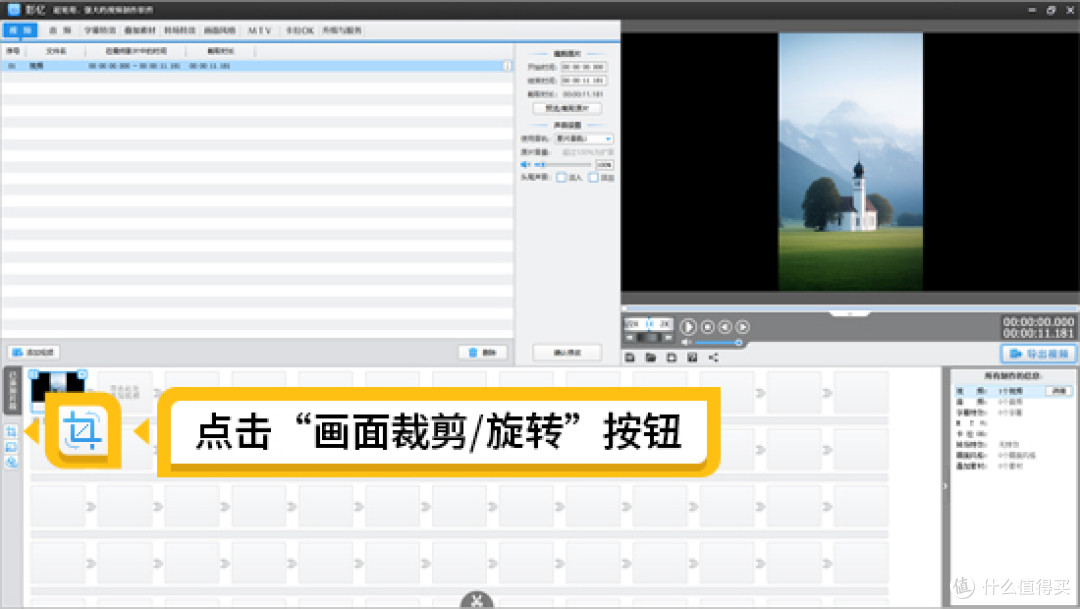Click the 文件名 column header

[x=56, y=51]
